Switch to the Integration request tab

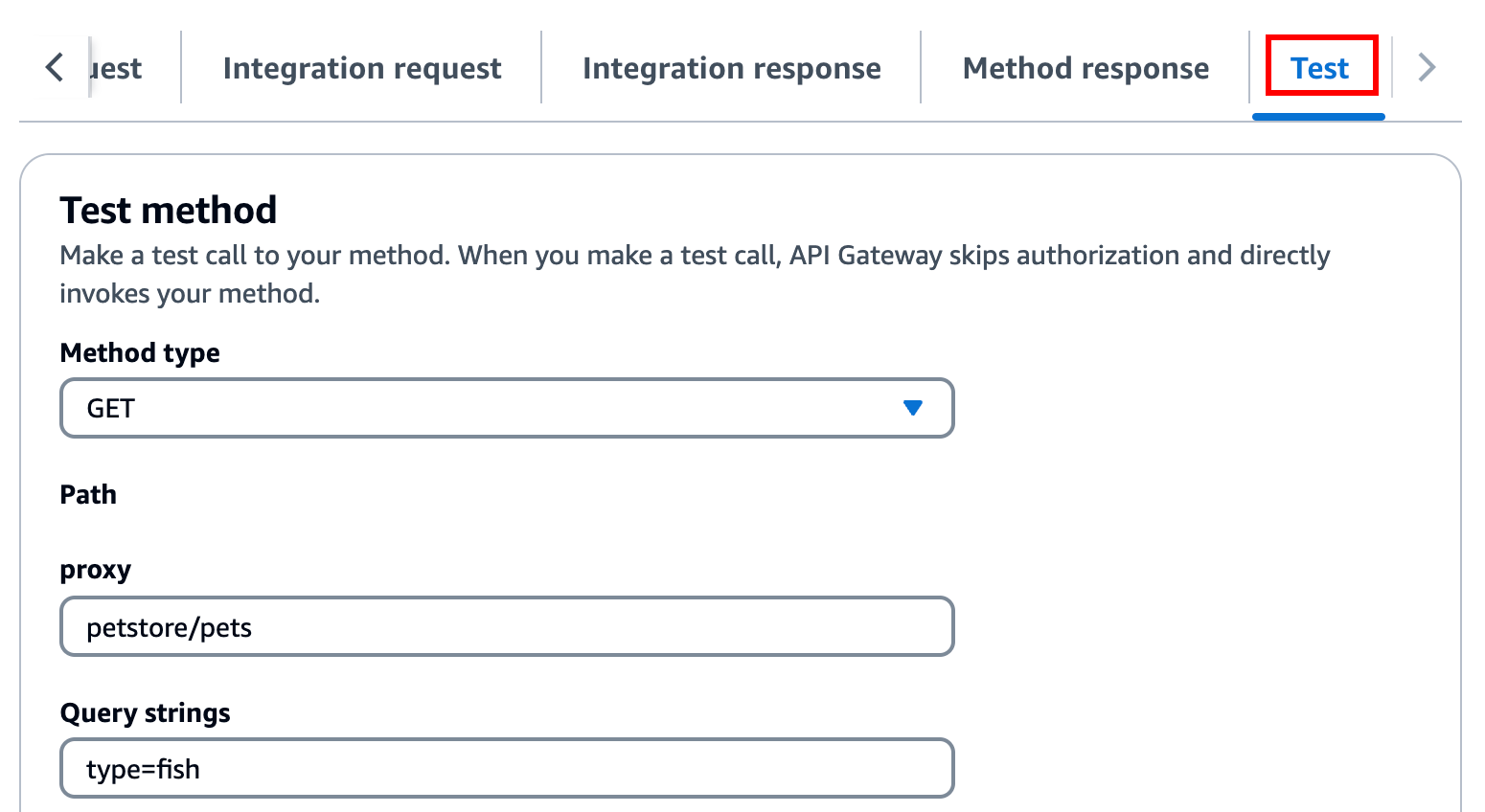pyautogui.click(x=361, y=68)
